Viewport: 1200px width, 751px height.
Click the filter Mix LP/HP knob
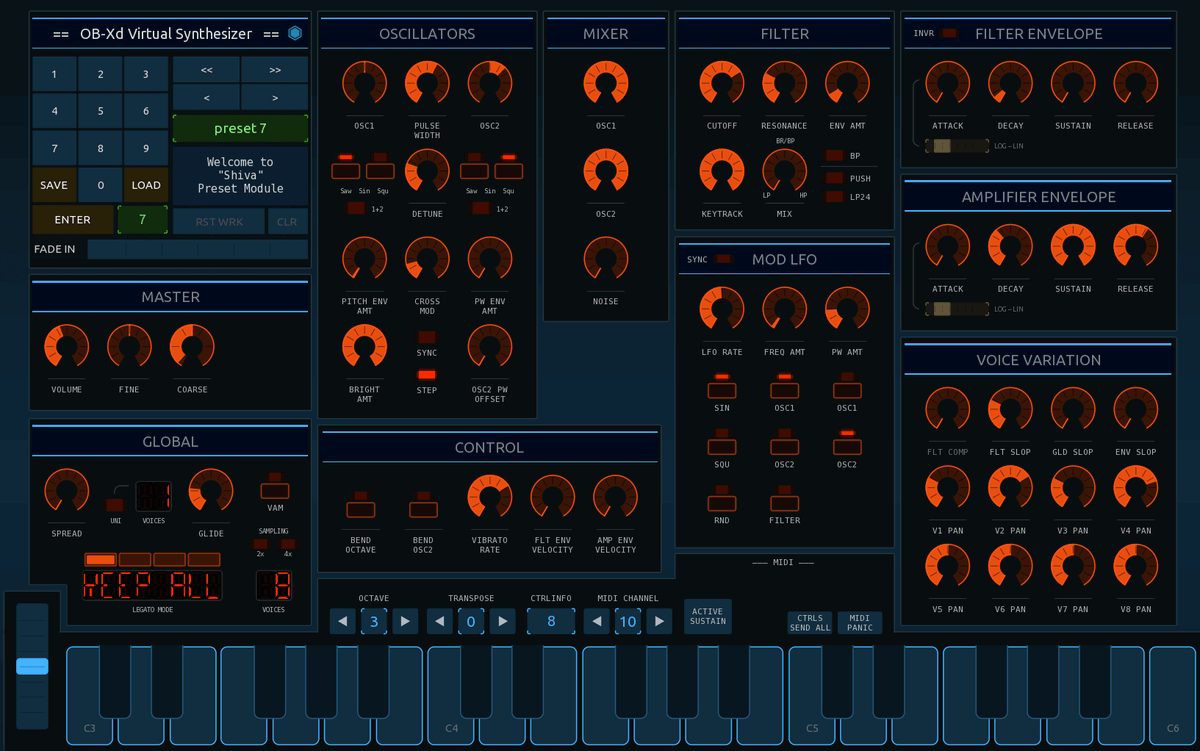pyautogui.click(x=784, y=171)
